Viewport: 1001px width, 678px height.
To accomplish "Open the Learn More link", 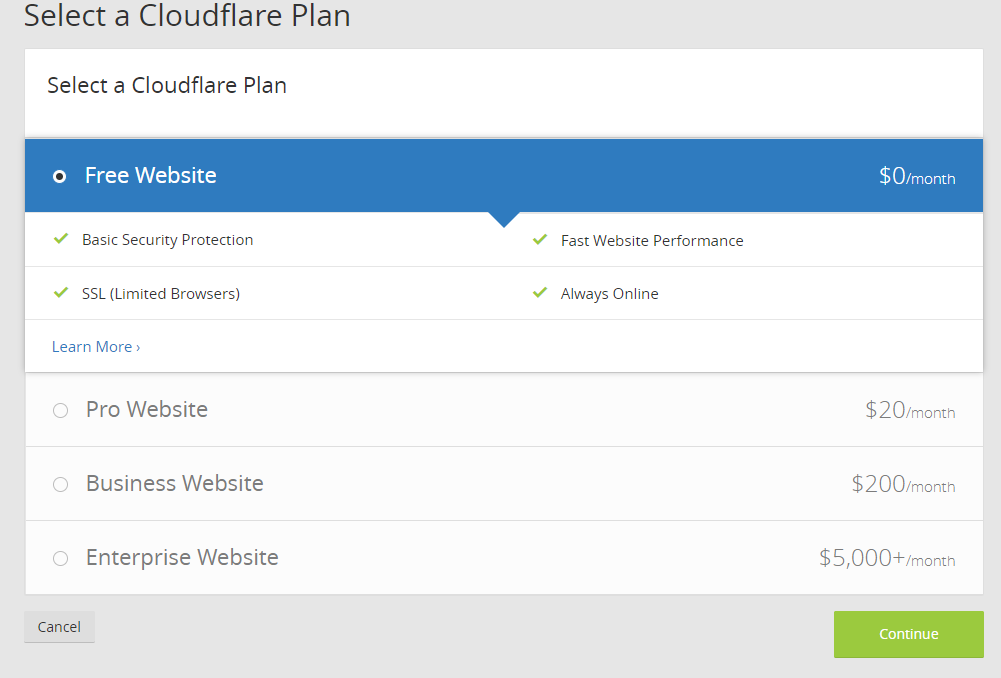I will (96, 347).
